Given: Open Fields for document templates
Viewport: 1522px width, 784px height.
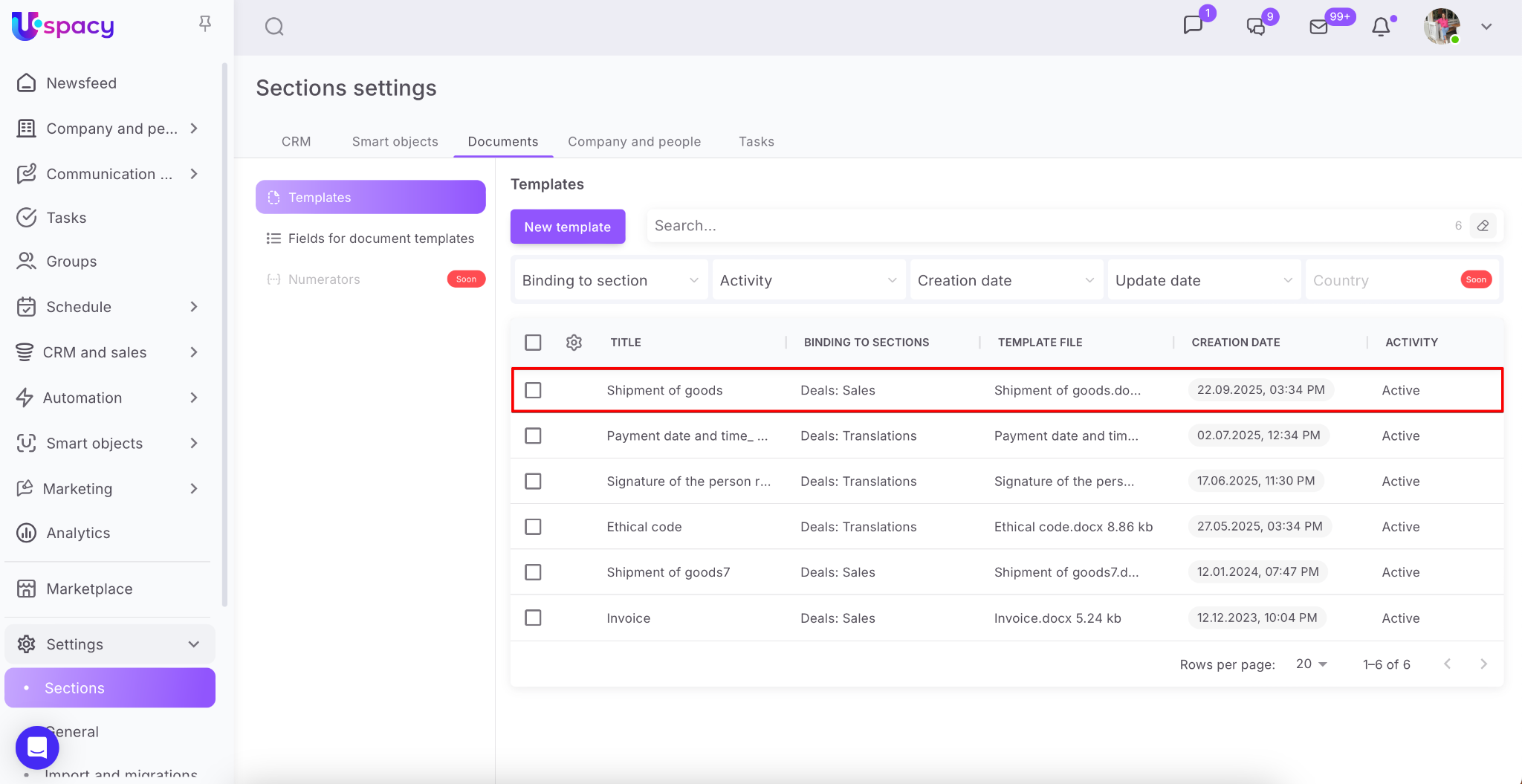Looking at the screenshot, I should tap(380, 239).
